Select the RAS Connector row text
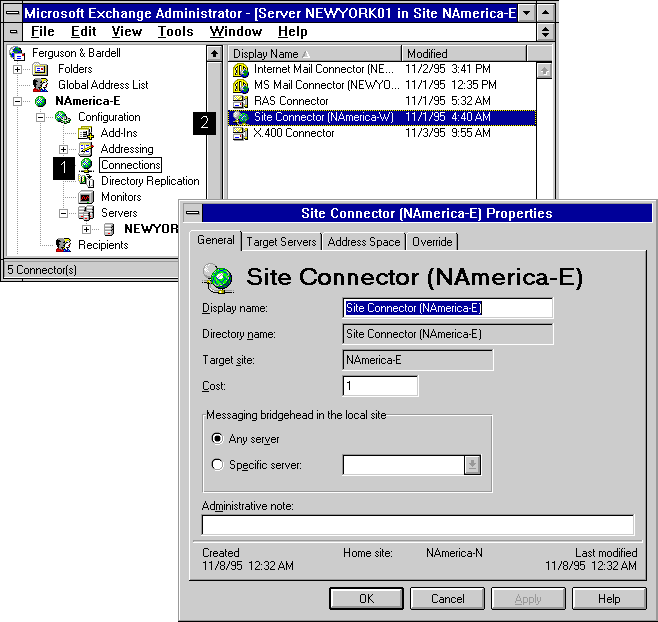This screenshot has width=658, height=622. click(291, 101)
